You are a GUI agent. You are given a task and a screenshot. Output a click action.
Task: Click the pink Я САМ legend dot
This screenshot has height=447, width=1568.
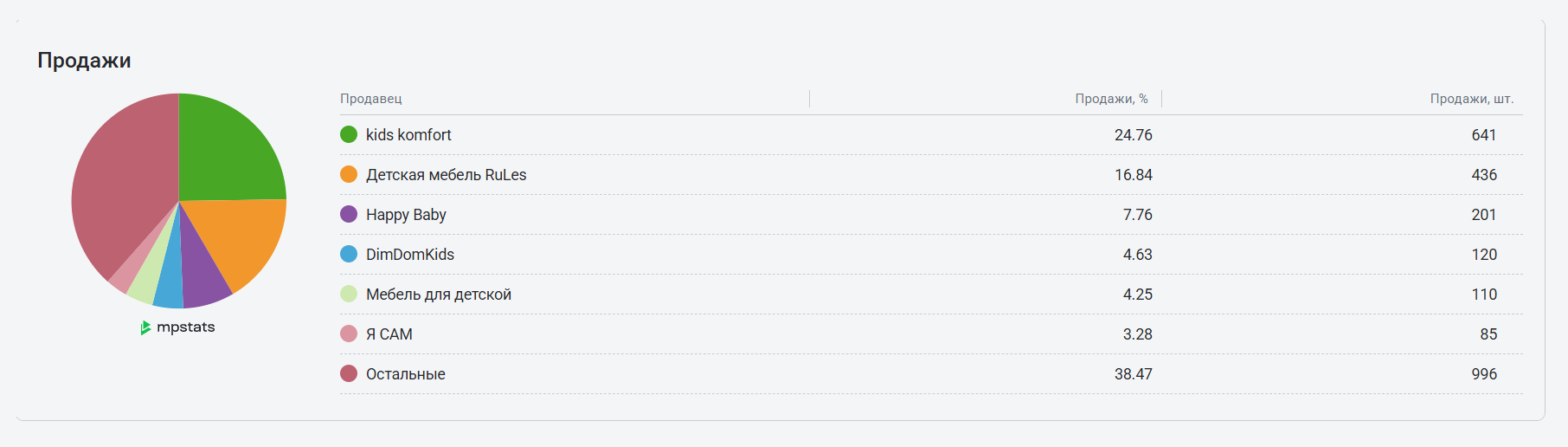[349, 334]
